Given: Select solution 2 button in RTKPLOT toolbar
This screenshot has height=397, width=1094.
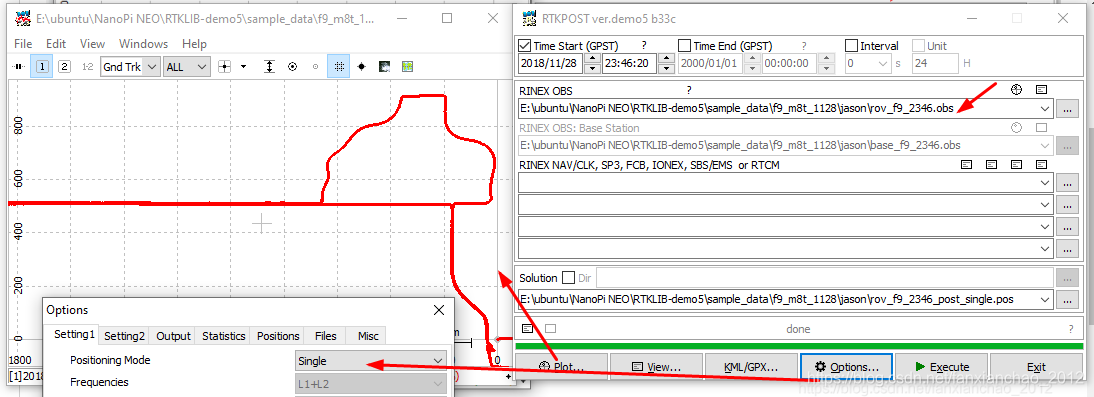Looking at the screenshot, I should (64, 67).
